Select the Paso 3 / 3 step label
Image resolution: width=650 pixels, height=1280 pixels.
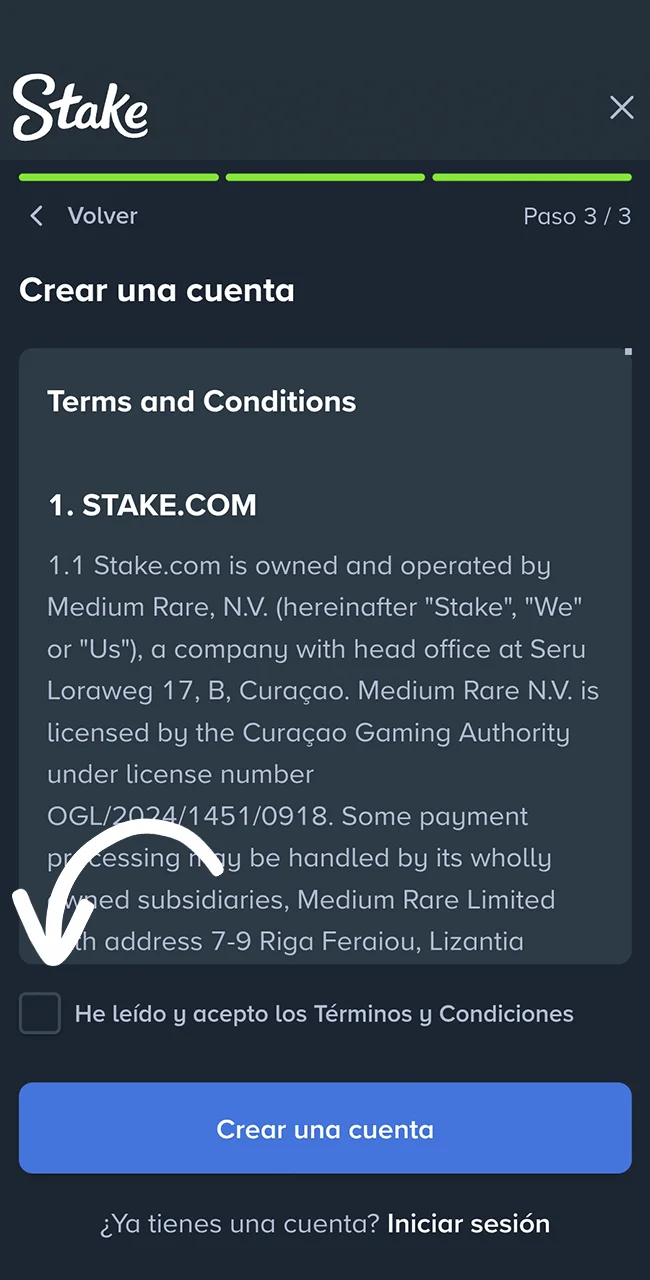tap(577, 215)
